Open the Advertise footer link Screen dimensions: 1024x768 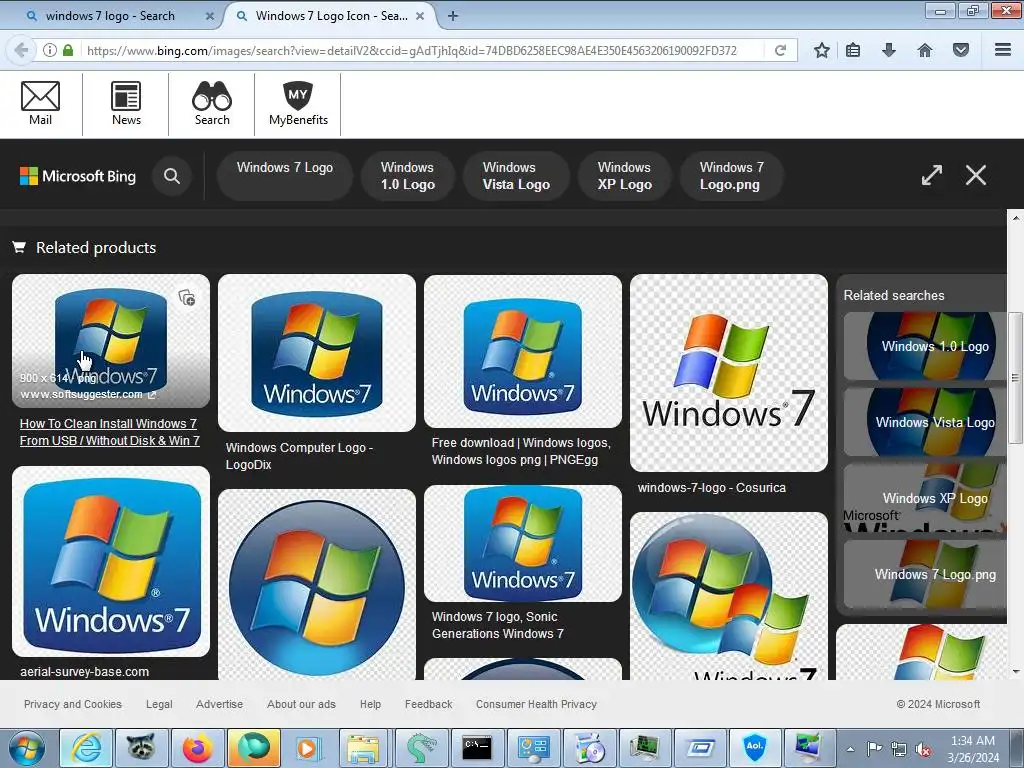(x=219, y=704)
